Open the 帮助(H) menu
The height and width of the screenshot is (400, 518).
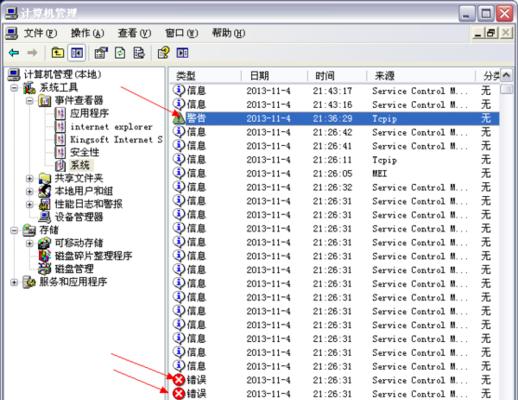pyautogui.click(x=229, y=33)
